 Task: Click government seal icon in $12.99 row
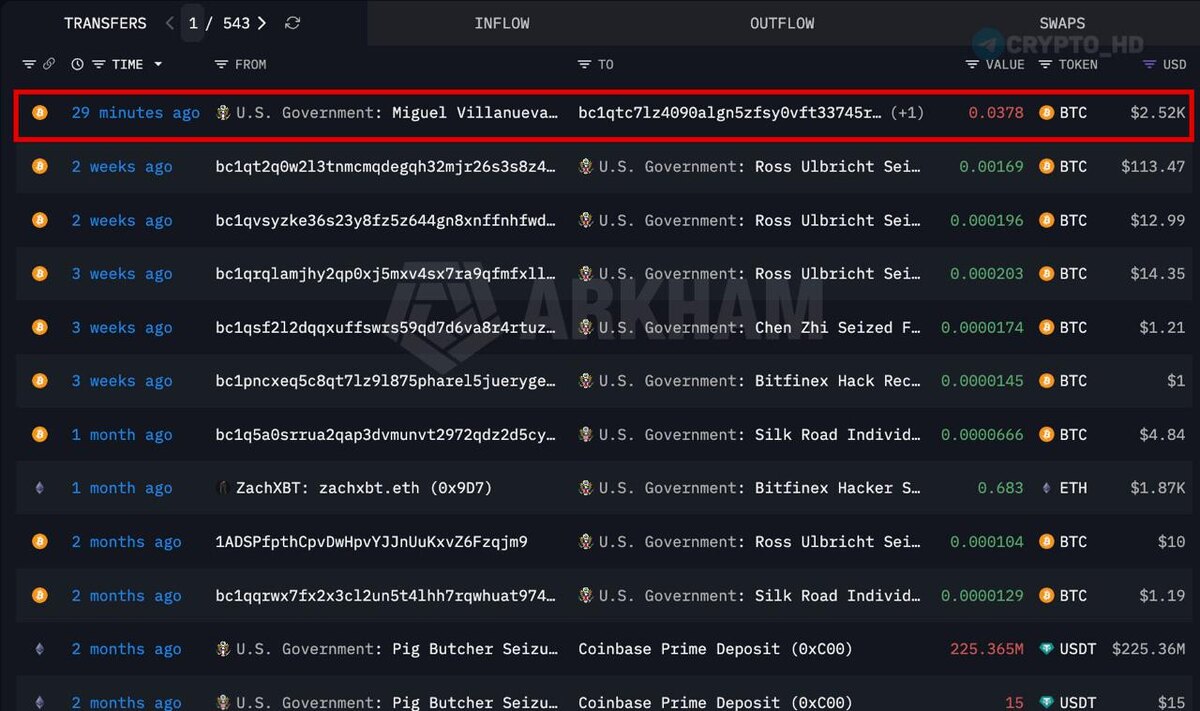click(x=586, y=220)
